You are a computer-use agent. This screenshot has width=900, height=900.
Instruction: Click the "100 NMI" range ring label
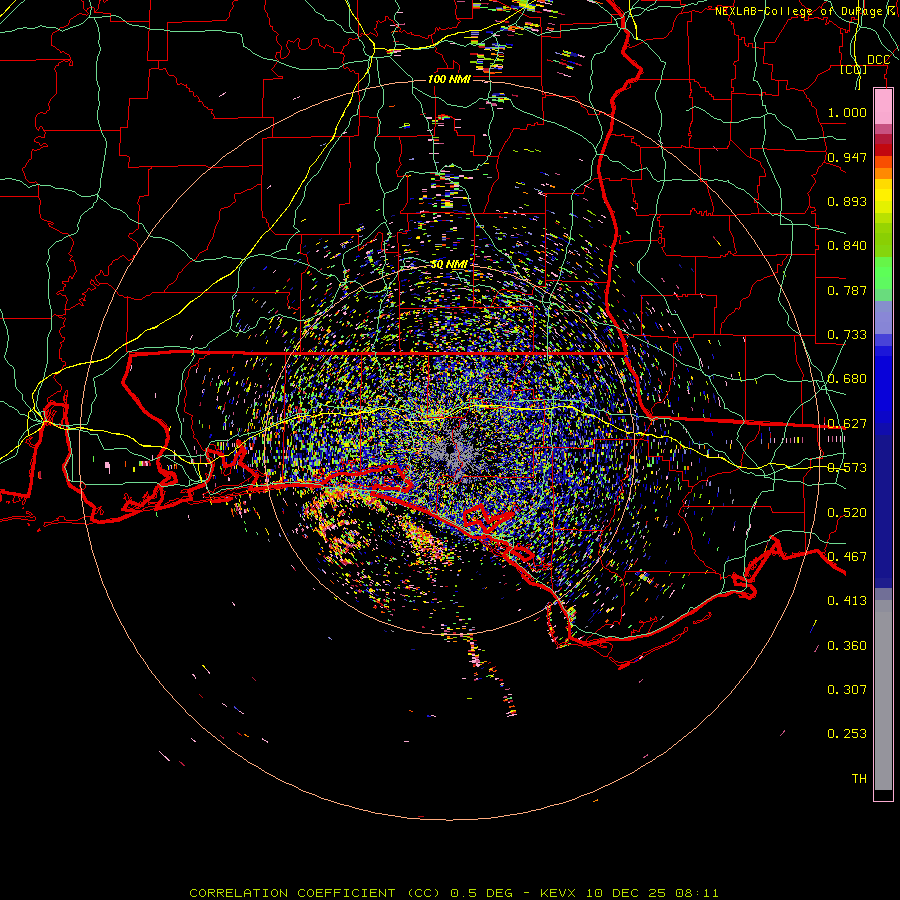(449, 79)
